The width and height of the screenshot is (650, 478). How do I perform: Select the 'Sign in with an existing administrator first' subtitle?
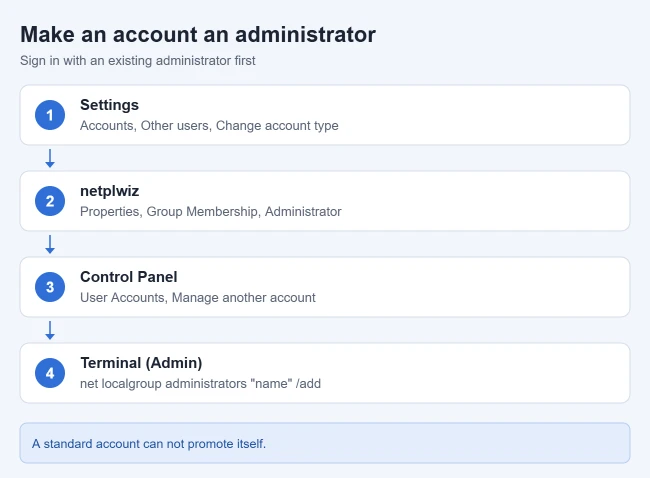(138, 61)
